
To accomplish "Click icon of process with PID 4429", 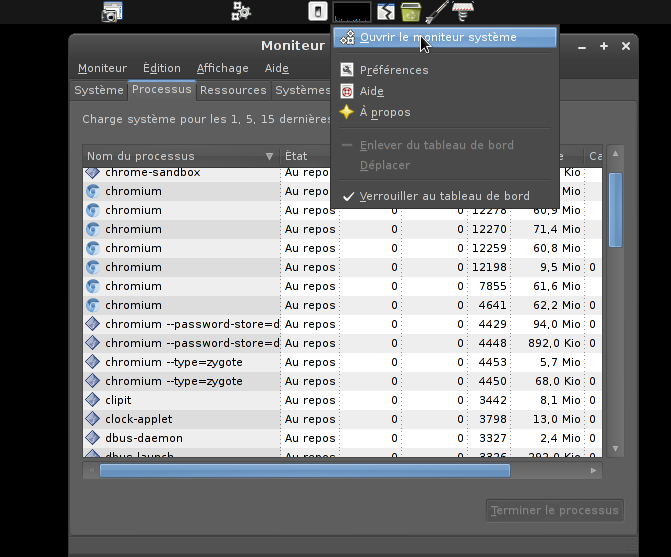I will (92, 324).
